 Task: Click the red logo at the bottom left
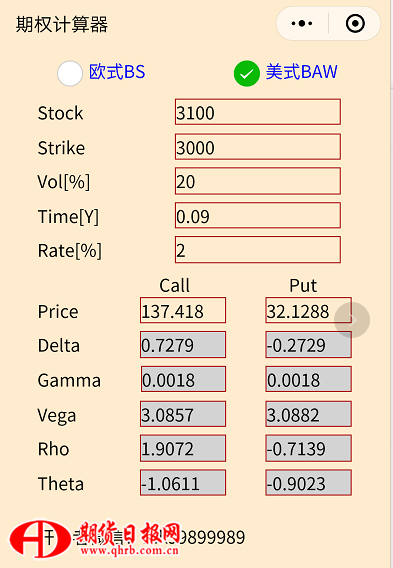[39, 539]
